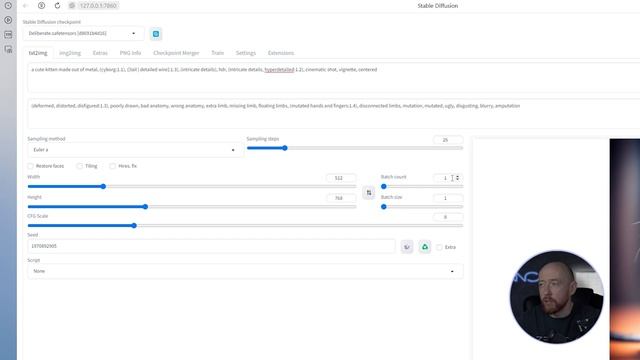Switch to the Extras tab
Viewport: 640px width, 360px height.
tap(100, 53)
